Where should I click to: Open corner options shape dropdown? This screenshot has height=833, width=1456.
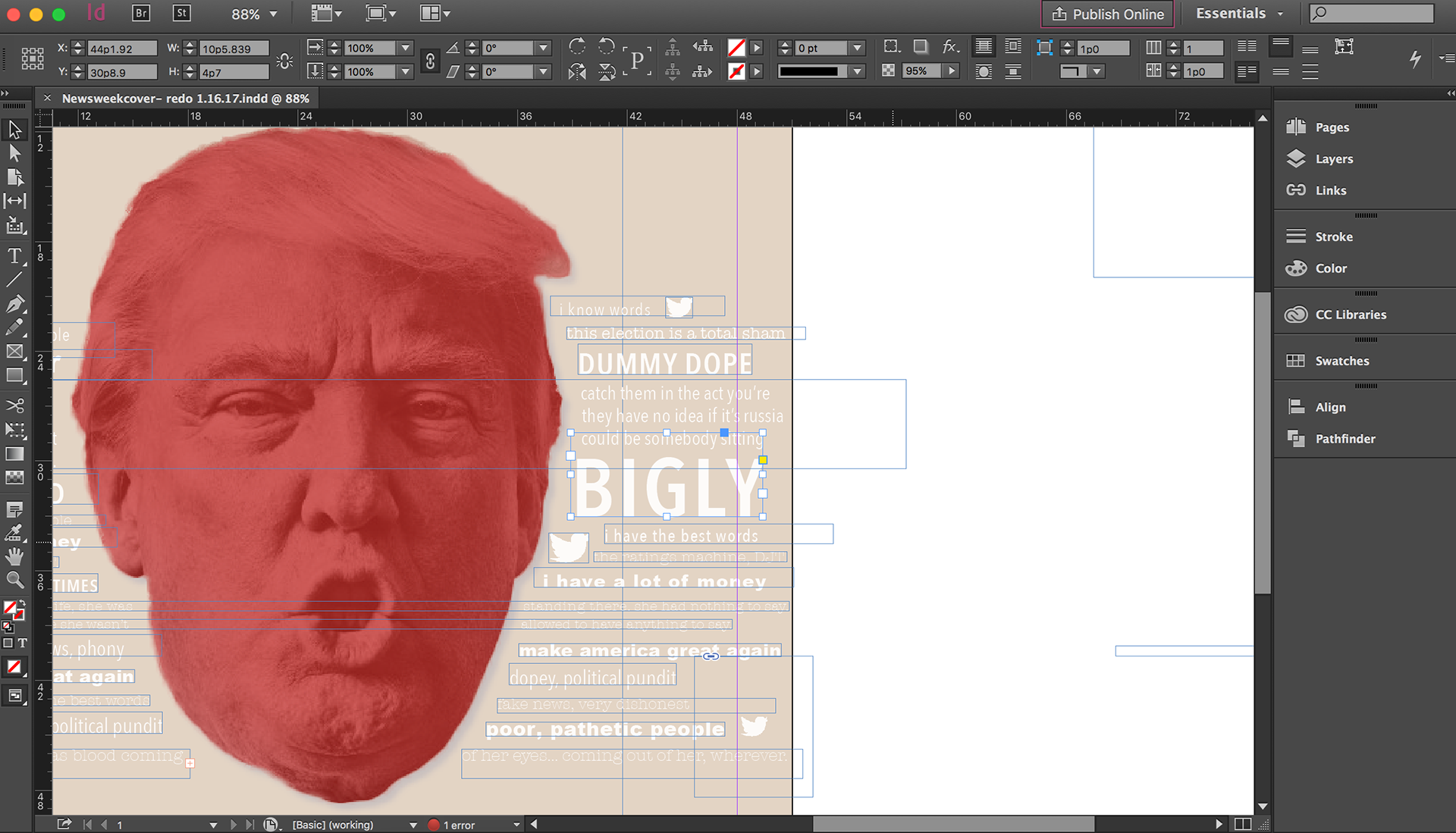click(1097, 71)
